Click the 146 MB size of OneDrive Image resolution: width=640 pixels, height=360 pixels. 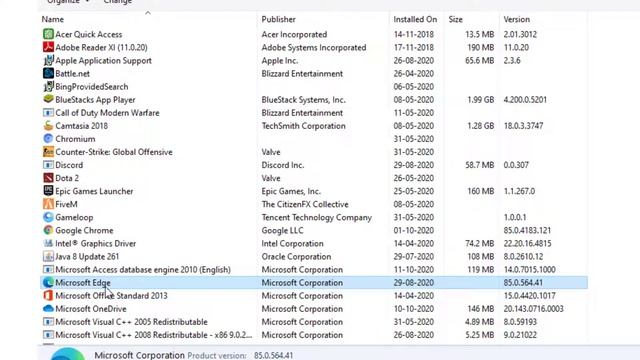[x=480, y=309]
